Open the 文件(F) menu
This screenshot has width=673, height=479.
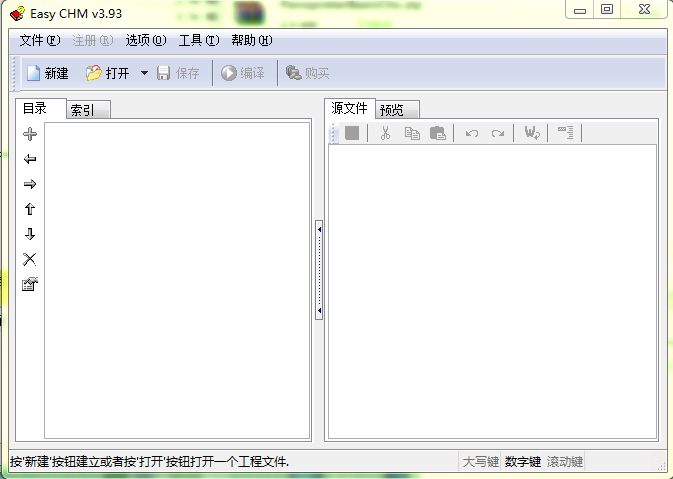(x=39, y=40)
